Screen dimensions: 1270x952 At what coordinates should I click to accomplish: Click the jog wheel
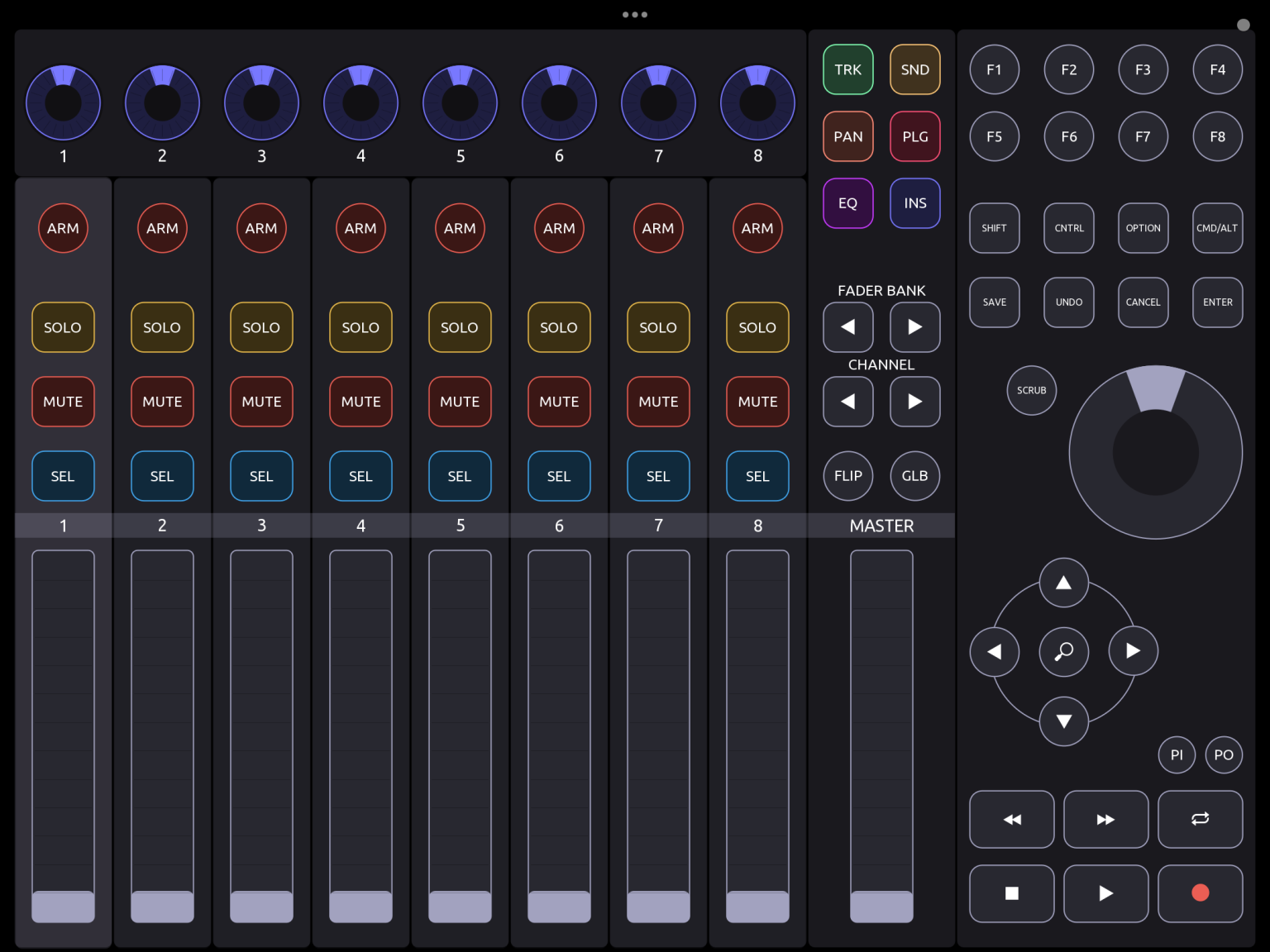1155,452
